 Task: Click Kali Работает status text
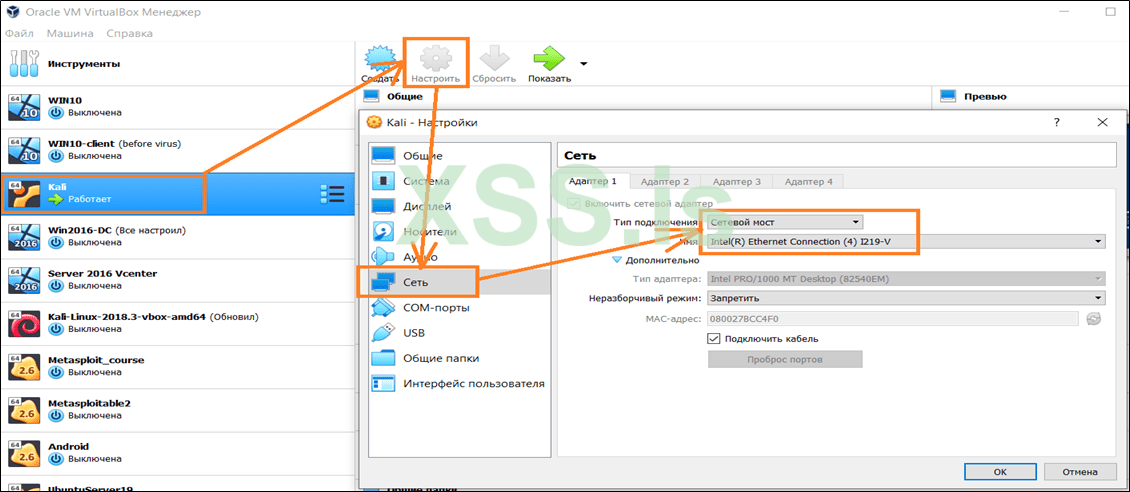coord(89,199)
